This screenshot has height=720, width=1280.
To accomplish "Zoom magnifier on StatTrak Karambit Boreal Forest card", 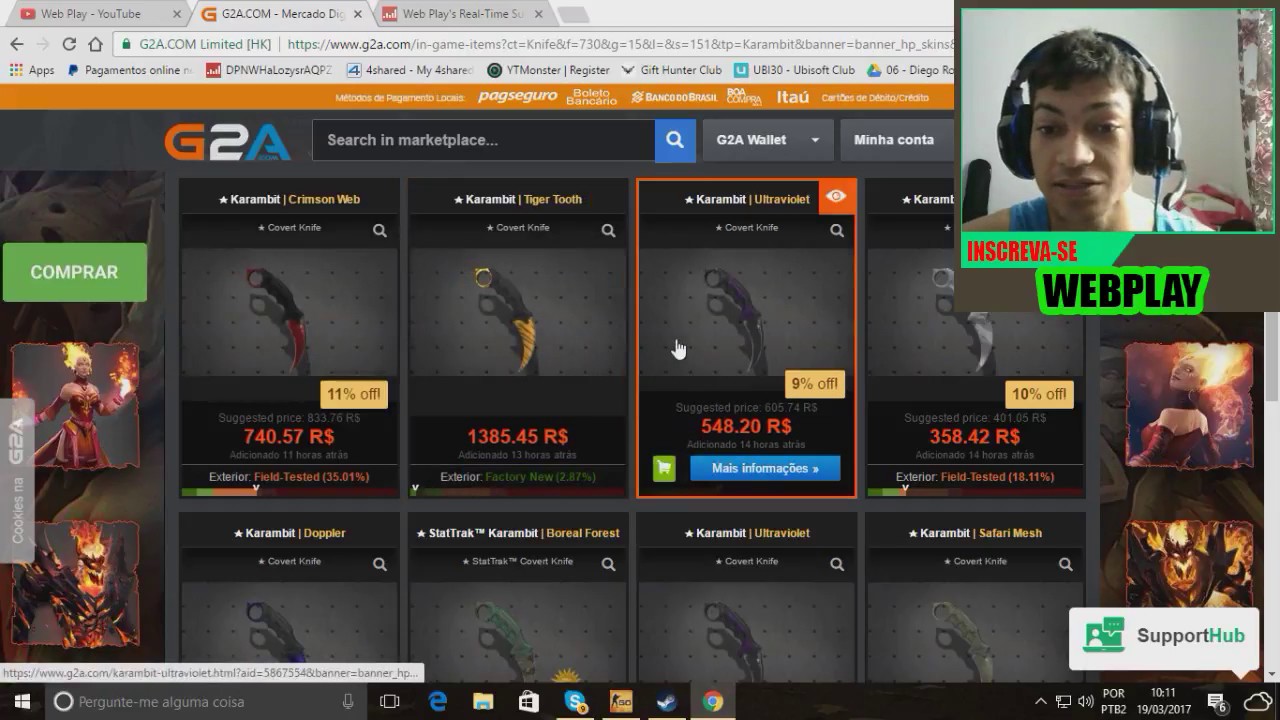I will pyautogui.click(x=608, y=565).
